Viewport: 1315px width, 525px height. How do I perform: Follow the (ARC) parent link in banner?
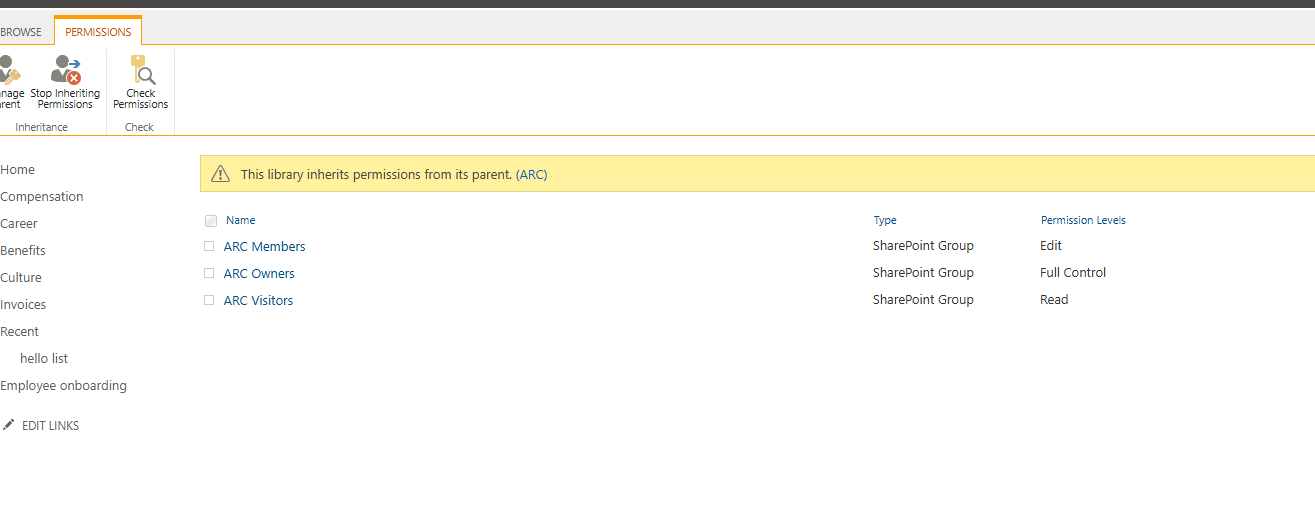pyautogui.click(x=531, y=174)
